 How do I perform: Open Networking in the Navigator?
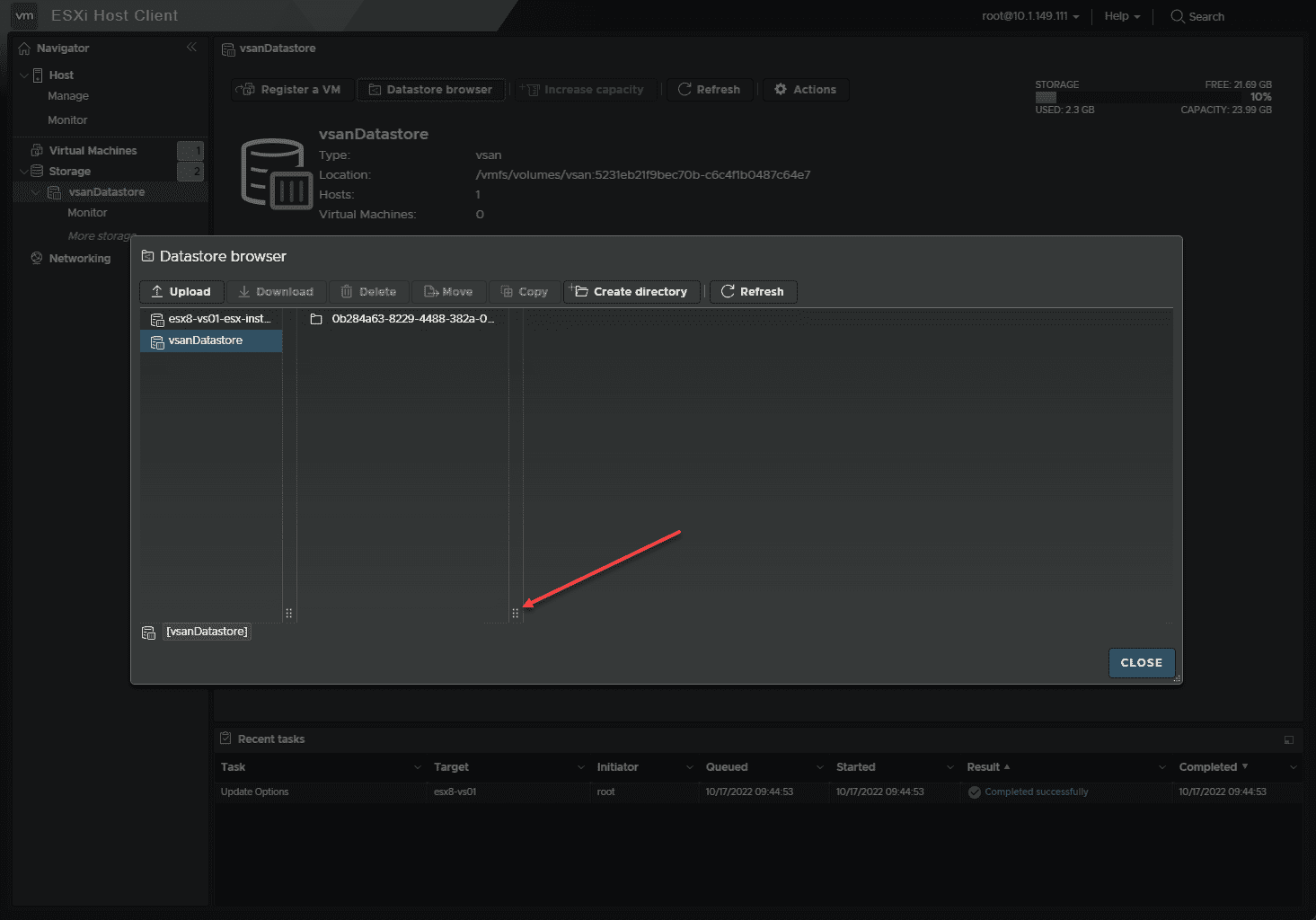coord(79,259)
